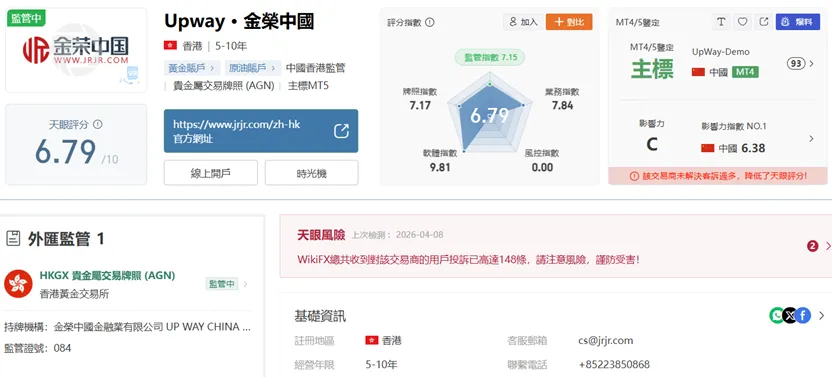Click the 加入 join button
The image size is (832, 377).
point(523,22)
